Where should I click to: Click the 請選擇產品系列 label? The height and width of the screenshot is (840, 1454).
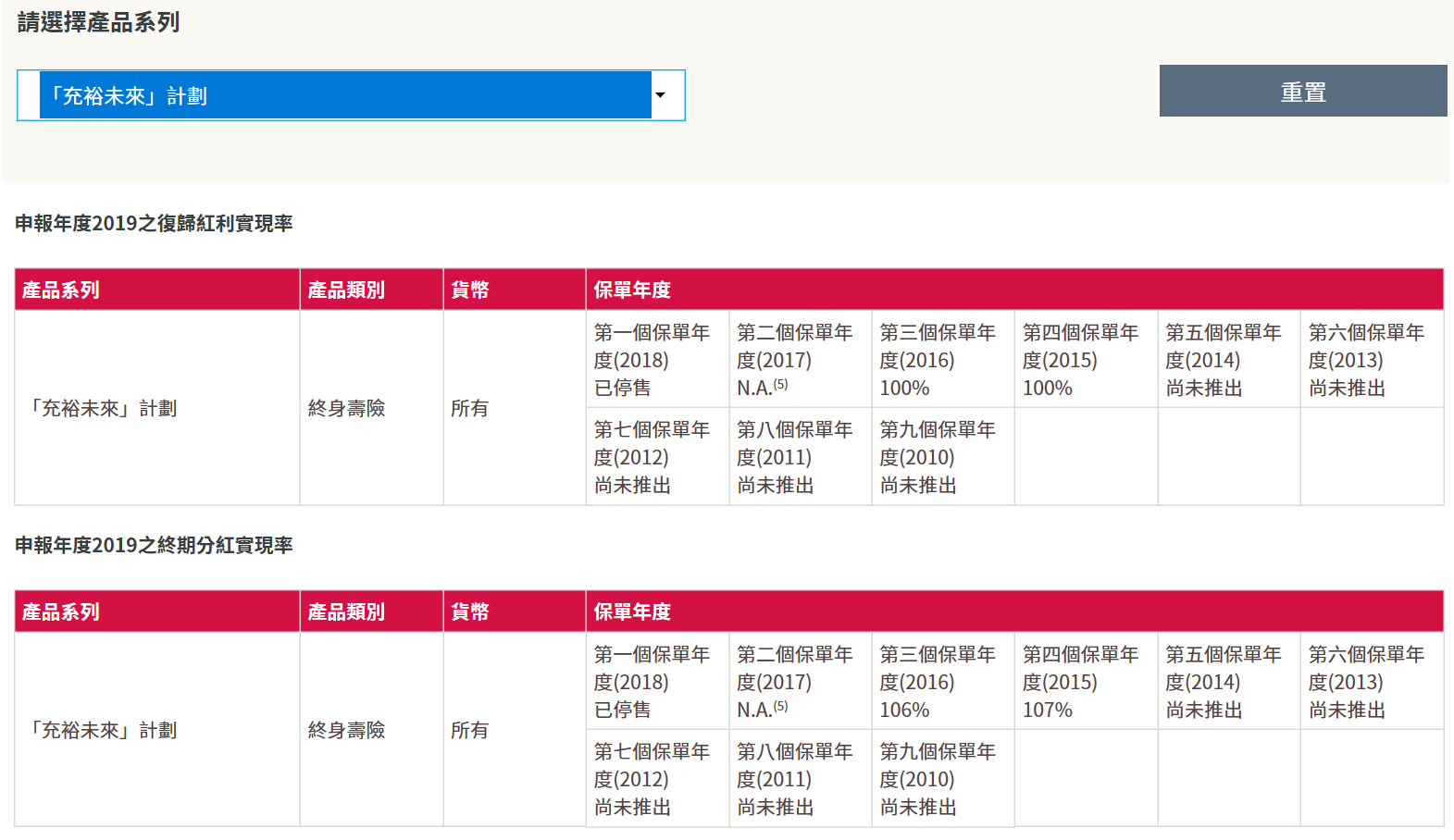click(98, 22)
